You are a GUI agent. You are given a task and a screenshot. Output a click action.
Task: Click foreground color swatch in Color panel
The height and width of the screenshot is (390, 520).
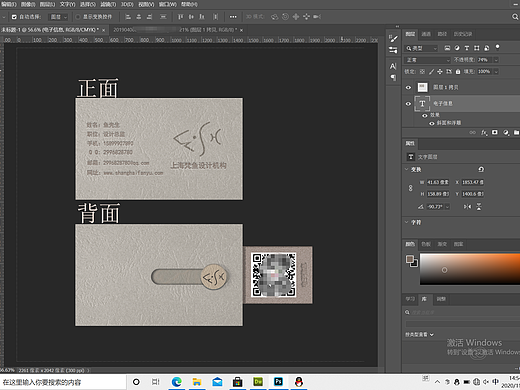pos(409,259)
